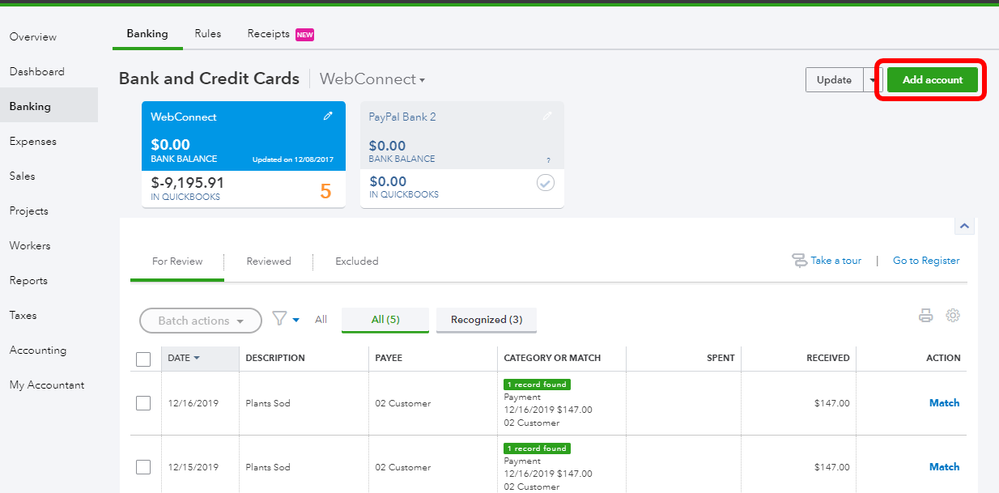
Task: Click the All filter label beside the funnel
Action: tap(321, 320)
